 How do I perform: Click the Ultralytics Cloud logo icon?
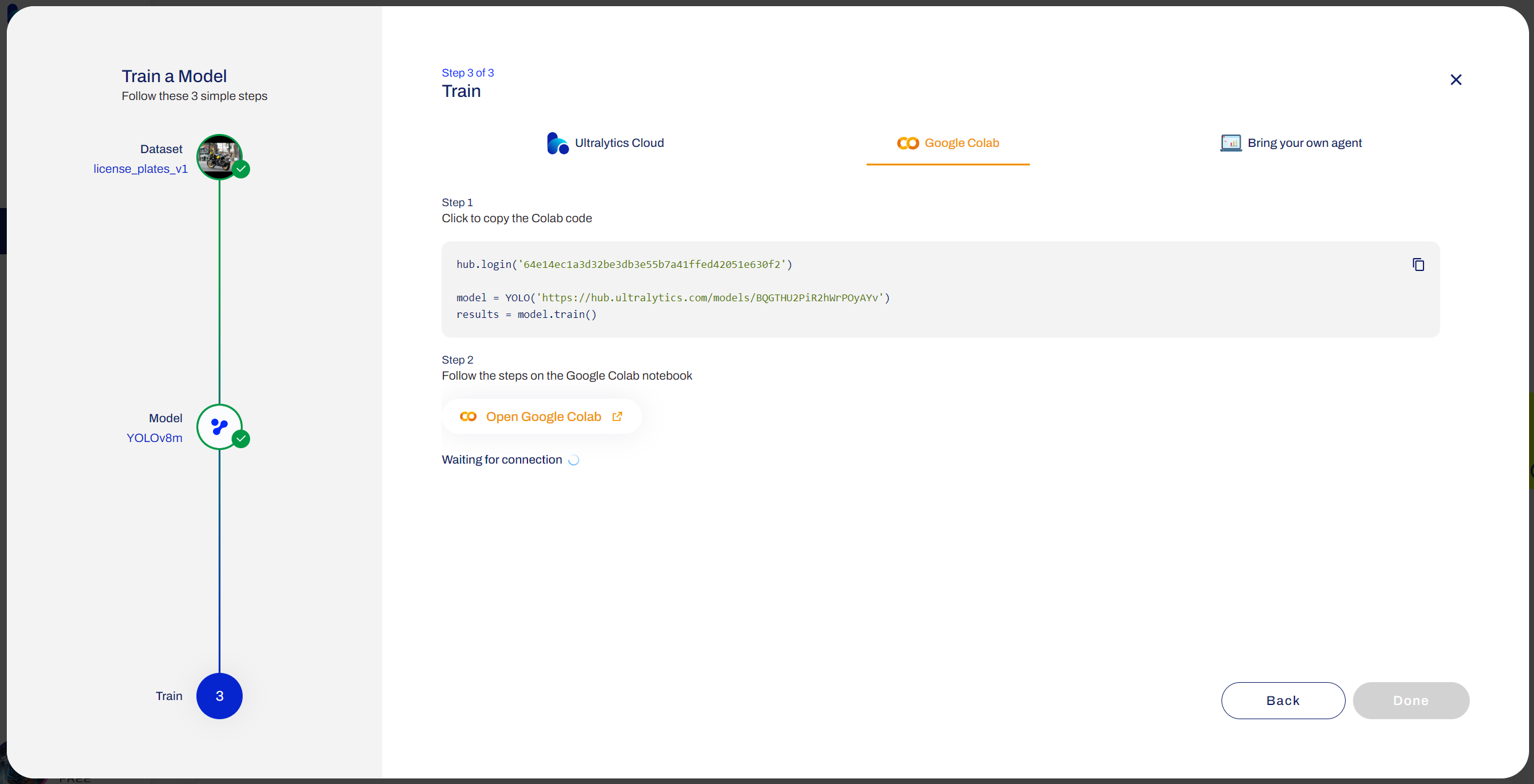556,143
